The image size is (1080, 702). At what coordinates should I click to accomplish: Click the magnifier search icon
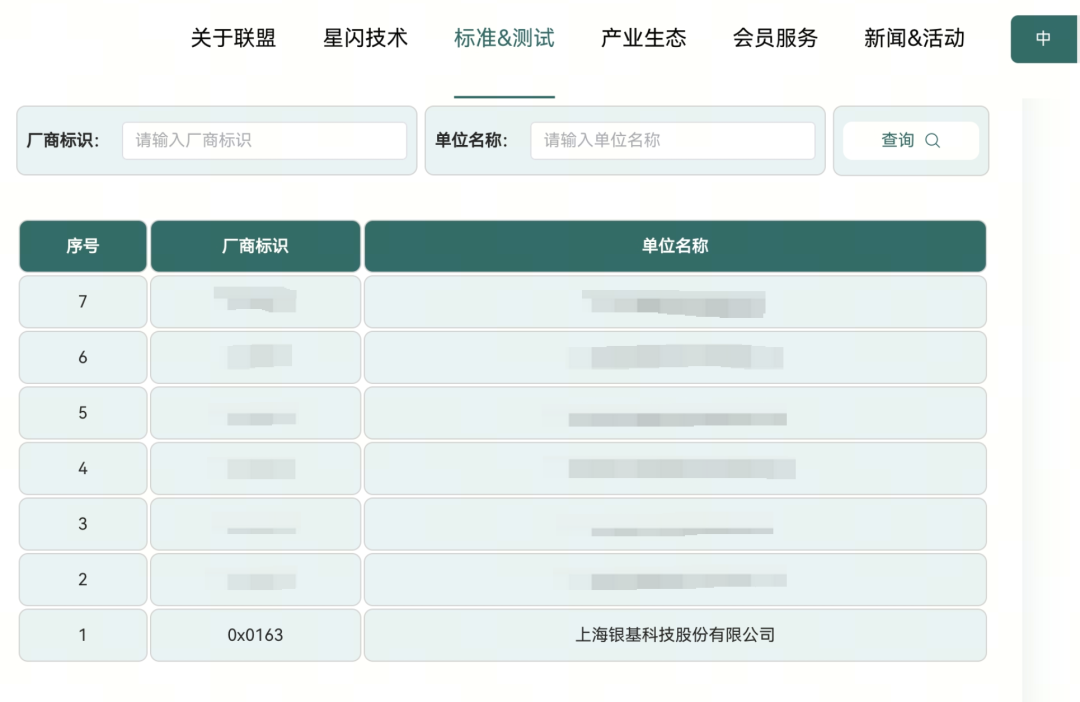[x=932, y=140]
